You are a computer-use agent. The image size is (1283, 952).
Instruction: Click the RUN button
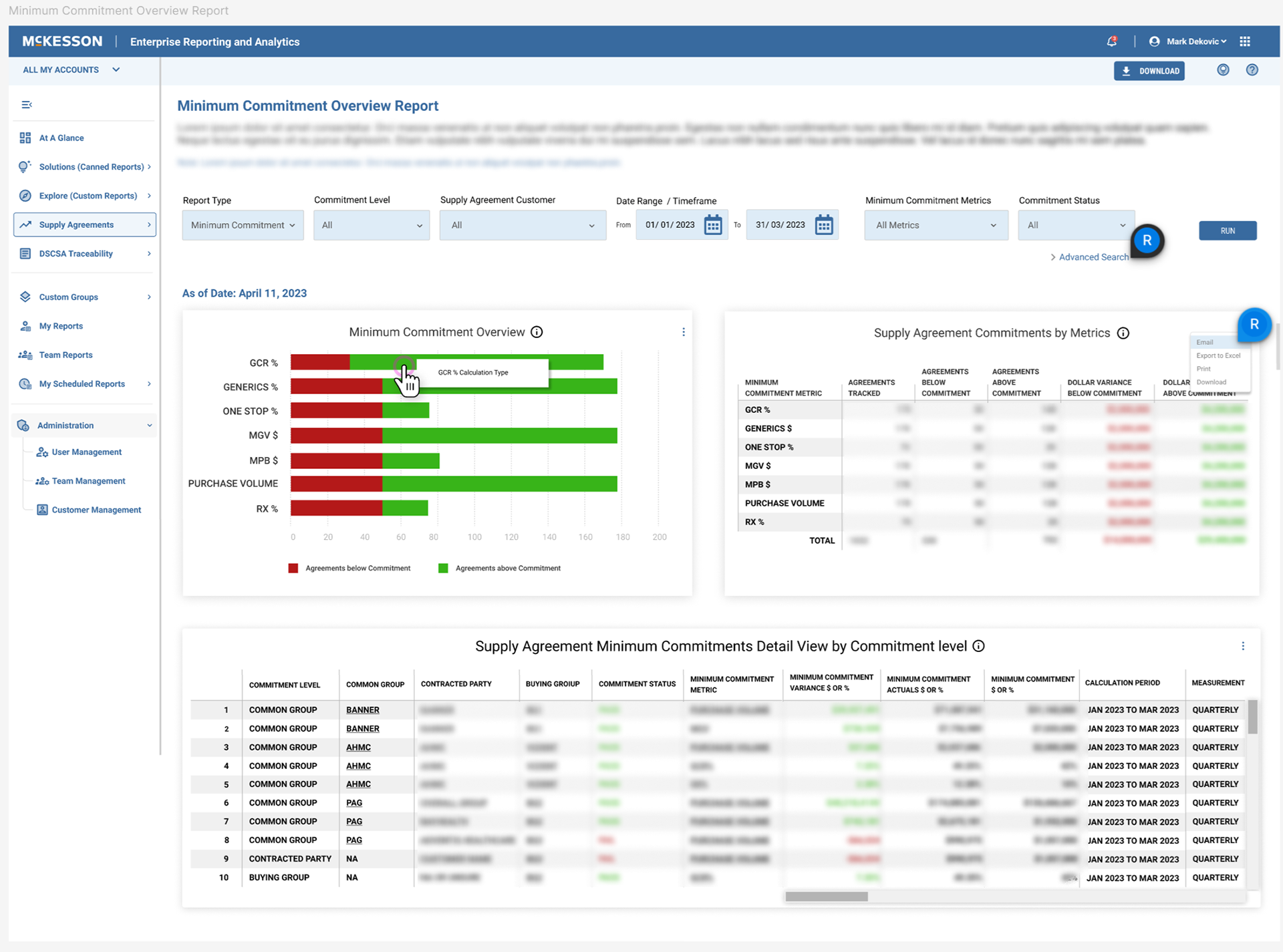(x=1227, y=230)
